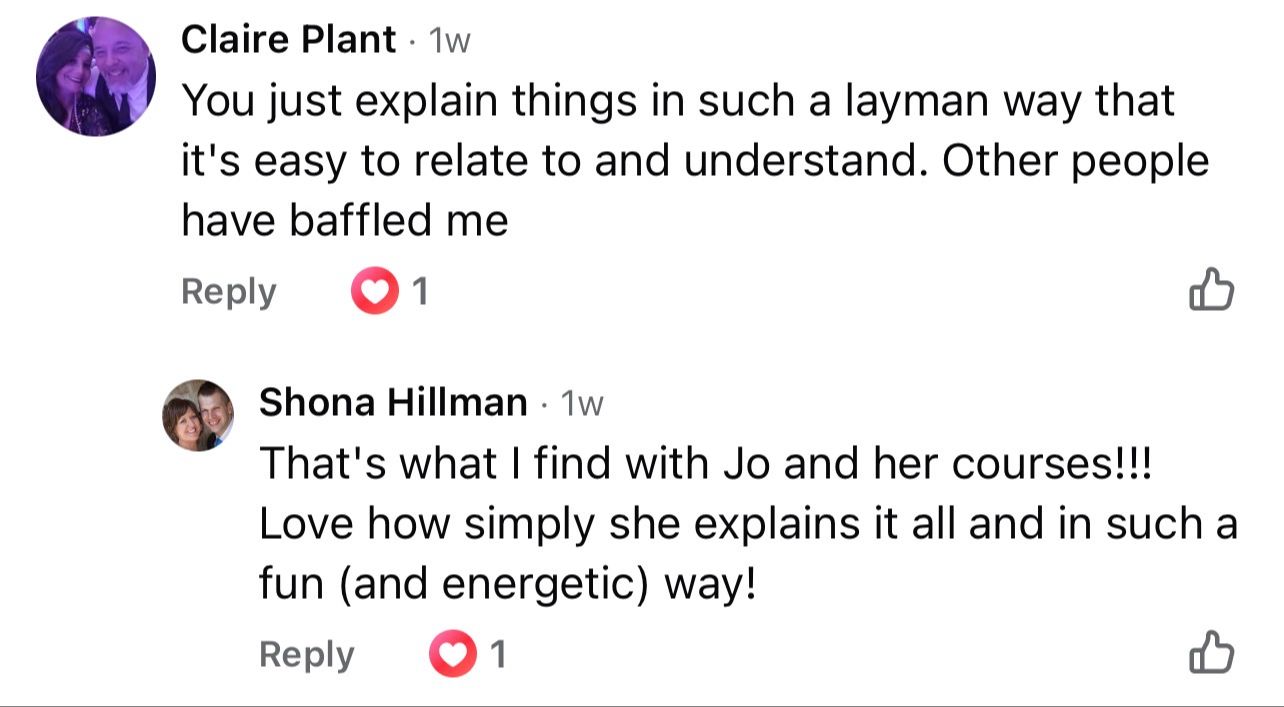Viewport: 1284px width, 707px height.
Task: Click the line starting "Love how simply"
Action: pyautogui.click(x=748, y=524)
